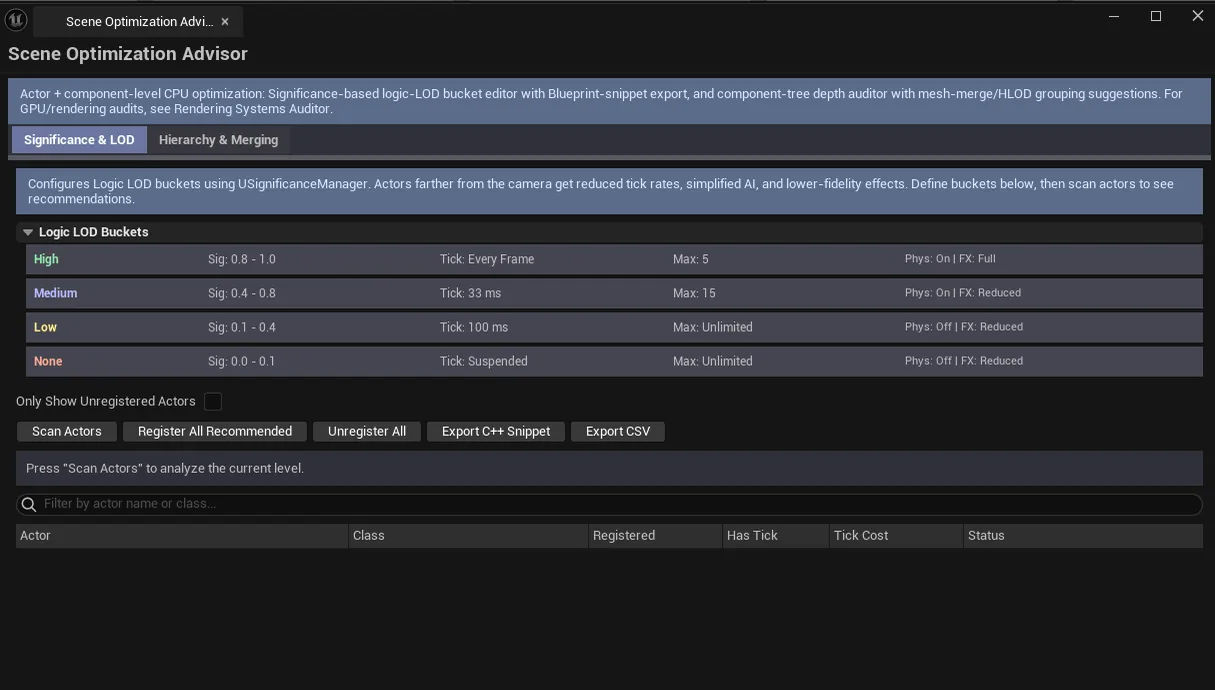Sort by the Class column header
The height and width of the screenshot is (690, 1215).
click(x=468, y=536)
